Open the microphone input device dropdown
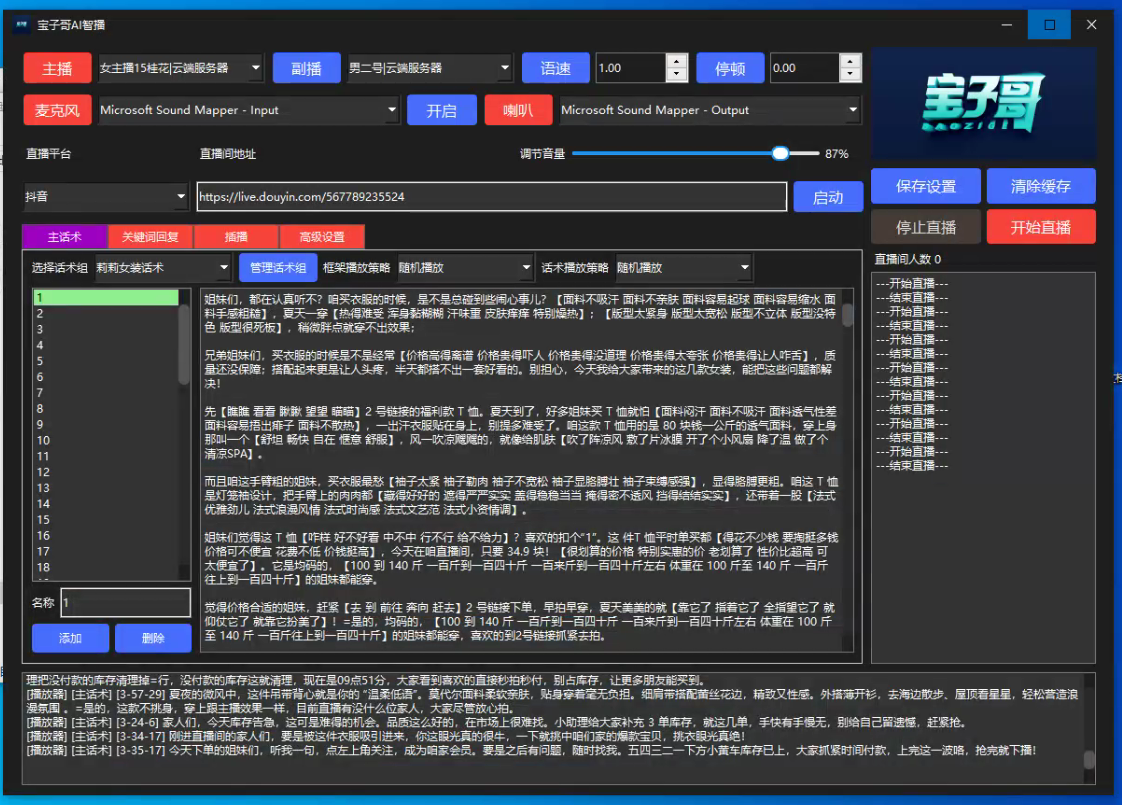 pos(248,110)
